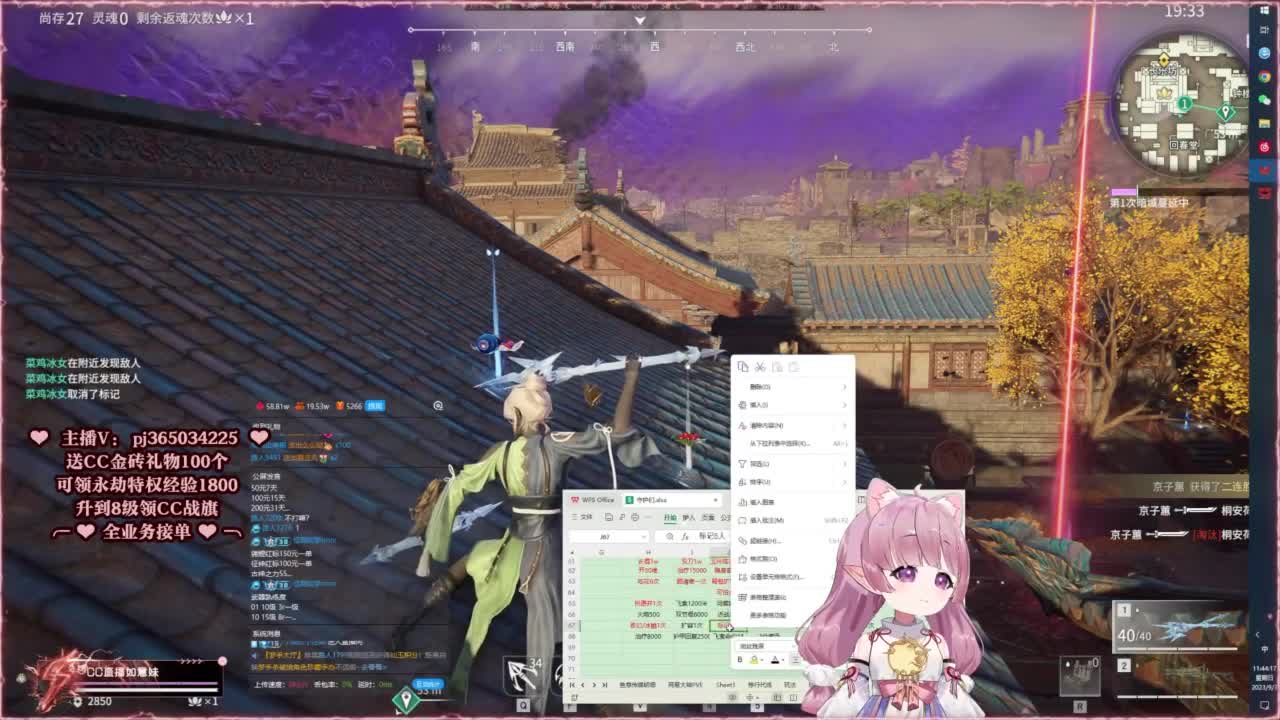The image size is (1280, 720).
Task: Click the zoom magnifier icon beside formula bar
Action: tap(670, 537)
